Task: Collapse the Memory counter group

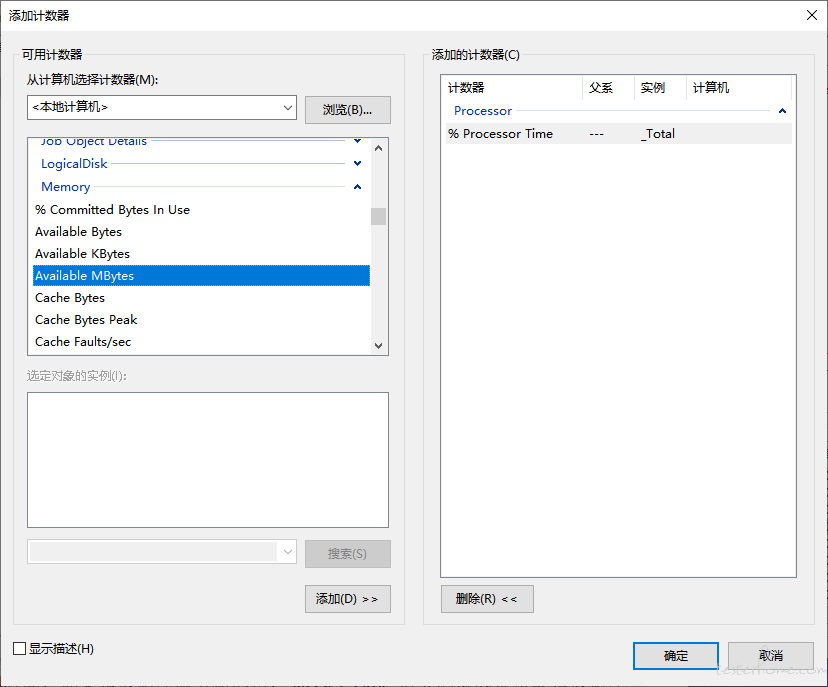Action: [357, 186]
